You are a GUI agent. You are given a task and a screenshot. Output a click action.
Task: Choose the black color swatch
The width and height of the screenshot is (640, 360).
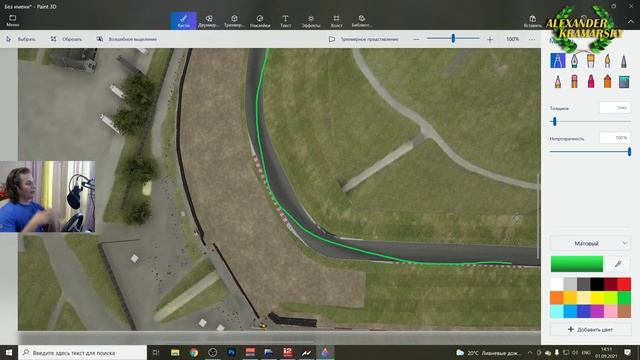point(597,284)
